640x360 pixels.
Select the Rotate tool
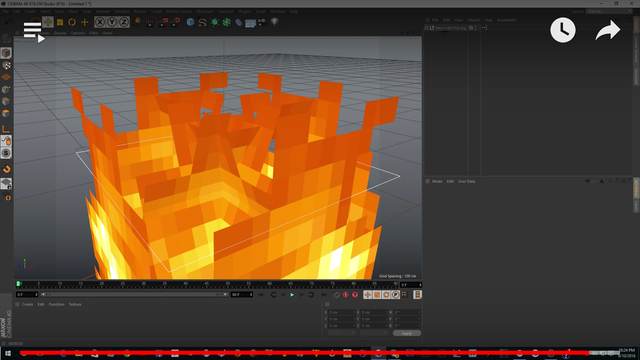(x=72, y=22)
